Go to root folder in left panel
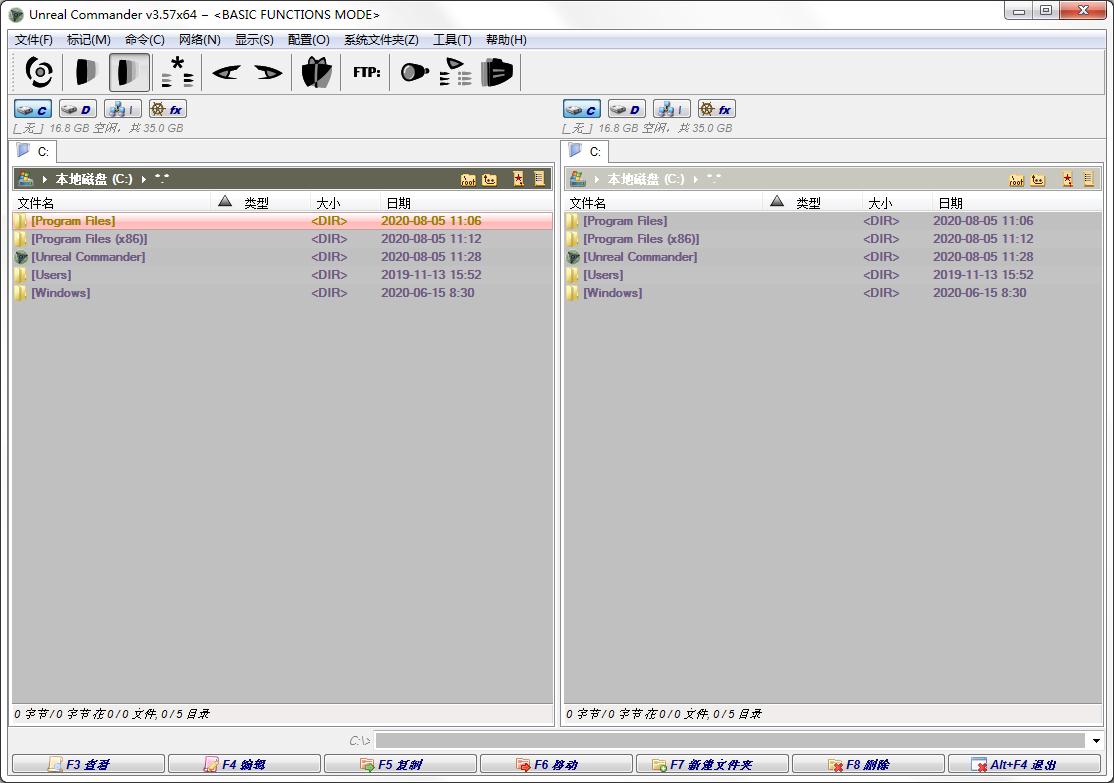1114x783 pixels. pos(468,180)
